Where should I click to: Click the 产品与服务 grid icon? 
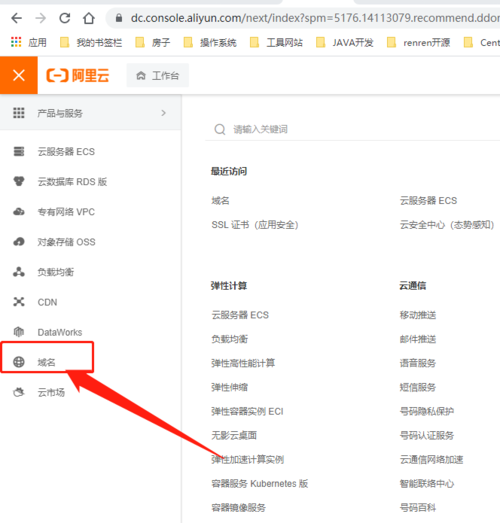(19, 113)
